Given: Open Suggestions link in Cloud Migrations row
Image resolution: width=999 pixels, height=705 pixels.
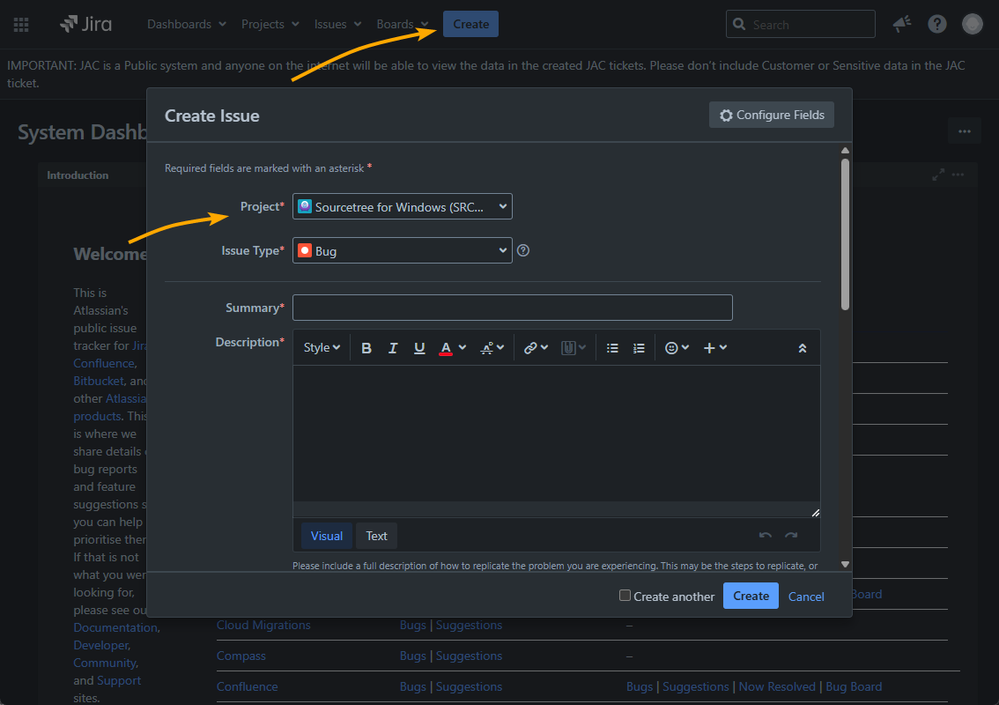Looking at the screenshot, I should tap(469, 625).
